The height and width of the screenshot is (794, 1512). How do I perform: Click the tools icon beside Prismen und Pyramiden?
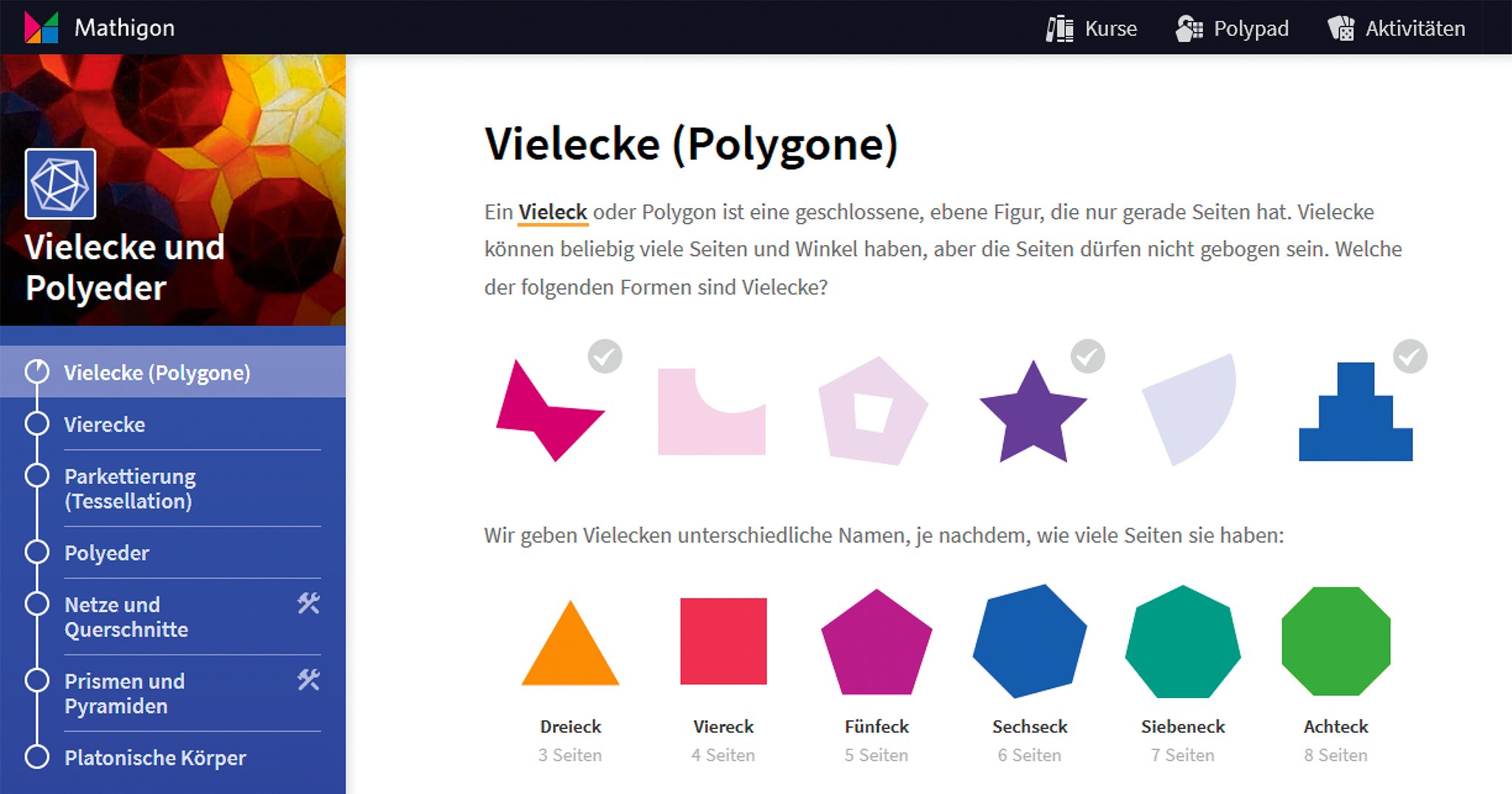309,680
